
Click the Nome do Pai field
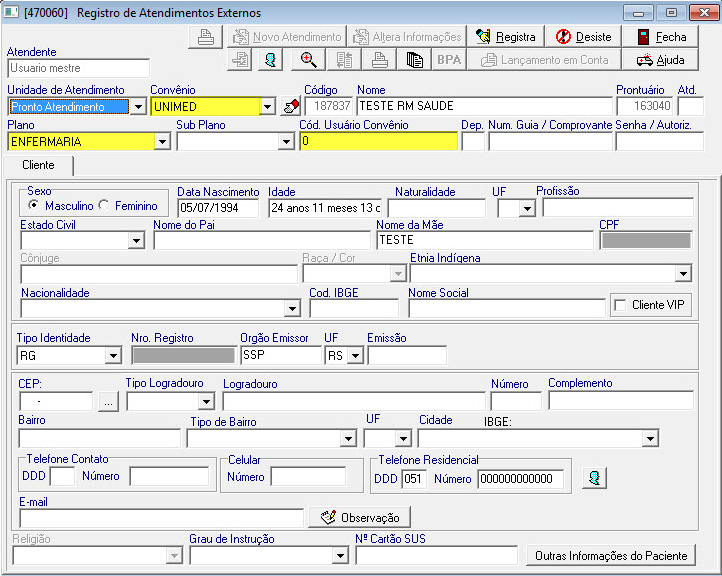(262, 240)
